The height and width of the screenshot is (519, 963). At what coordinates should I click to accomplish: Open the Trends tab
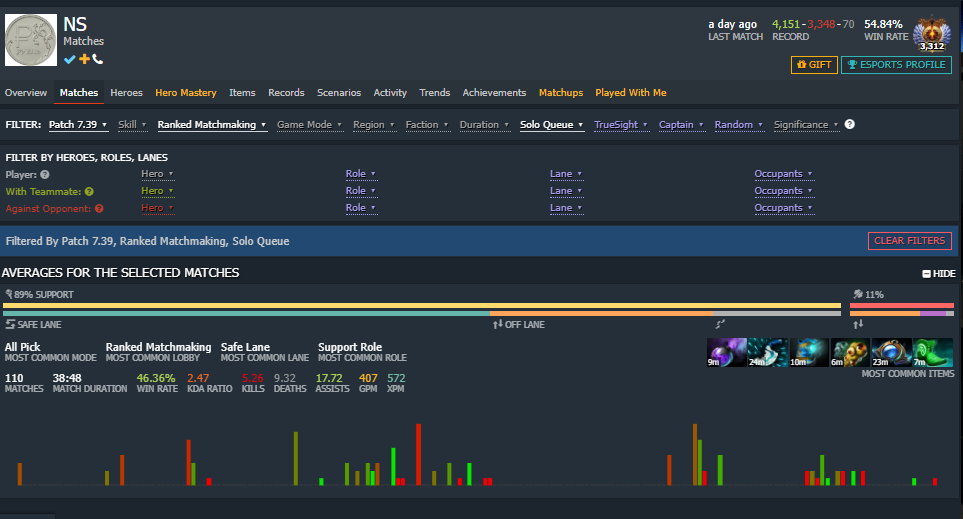[x=435, y=93]
